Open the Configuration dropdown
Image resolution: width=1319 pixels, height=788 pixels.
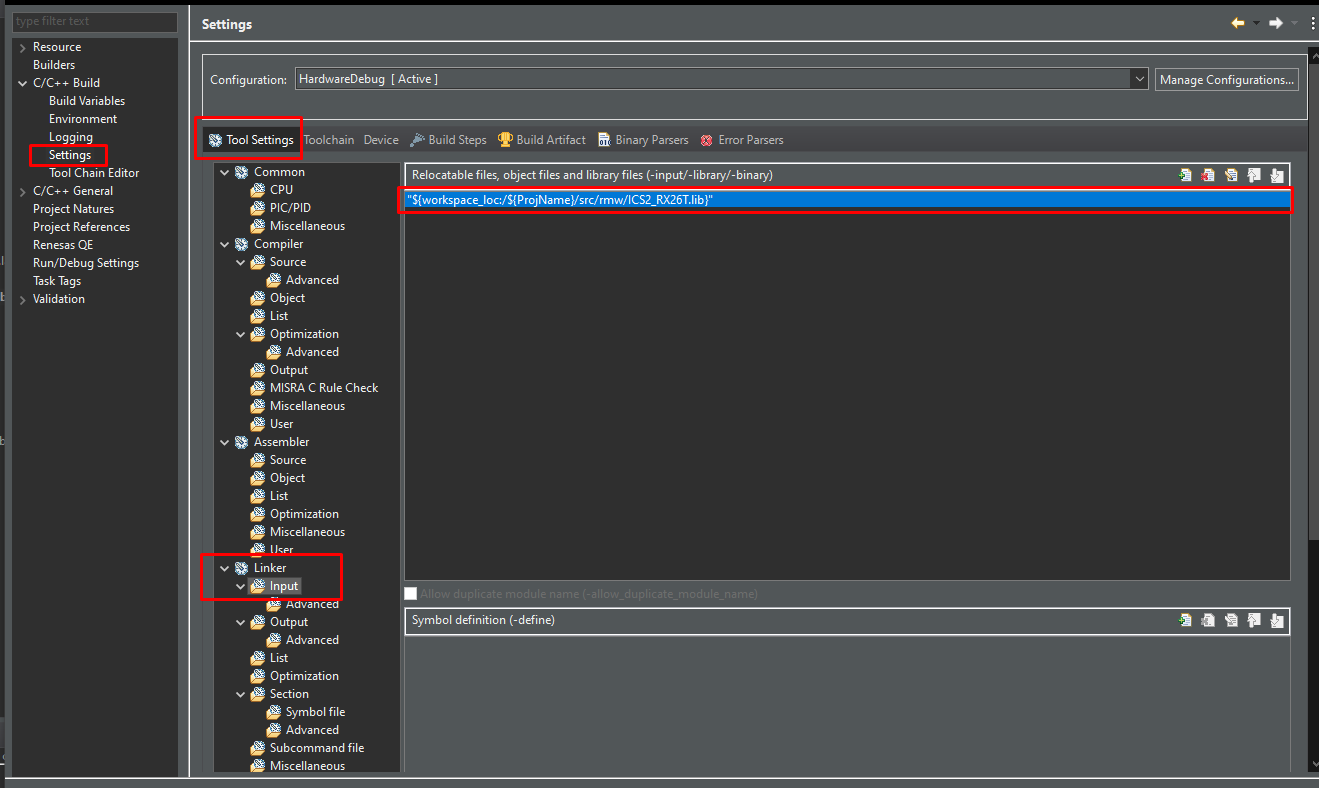pos(1139,78)
